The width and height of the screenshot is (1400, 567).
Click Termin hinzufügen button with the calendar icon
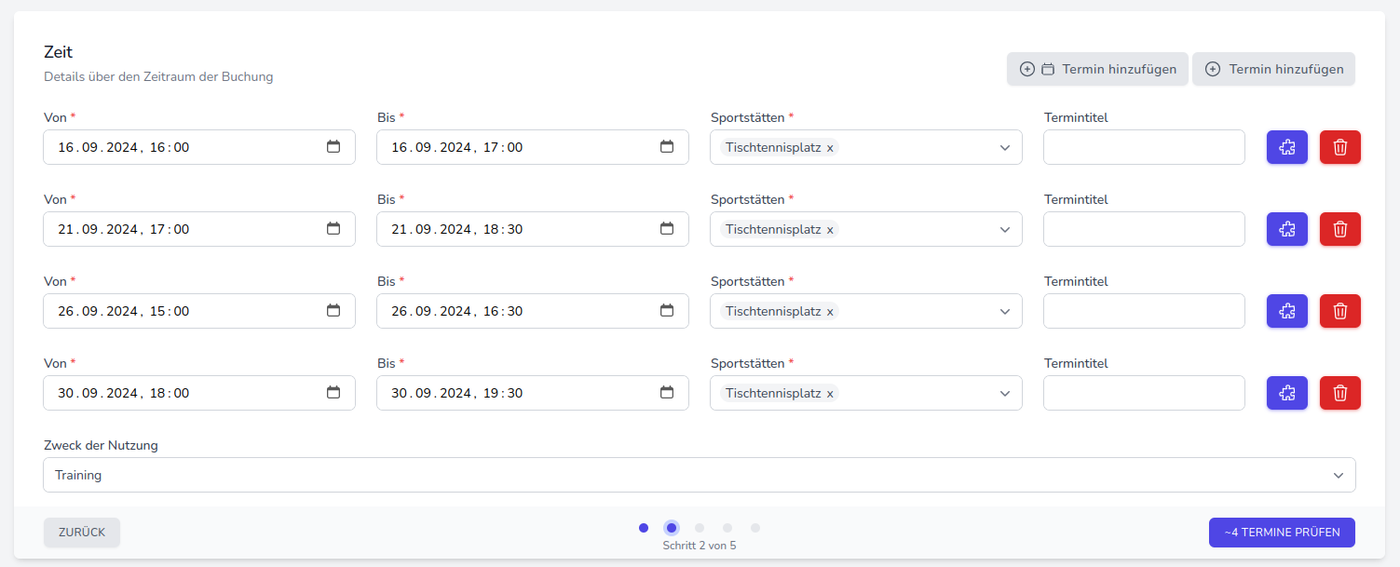coord(1097,69)
